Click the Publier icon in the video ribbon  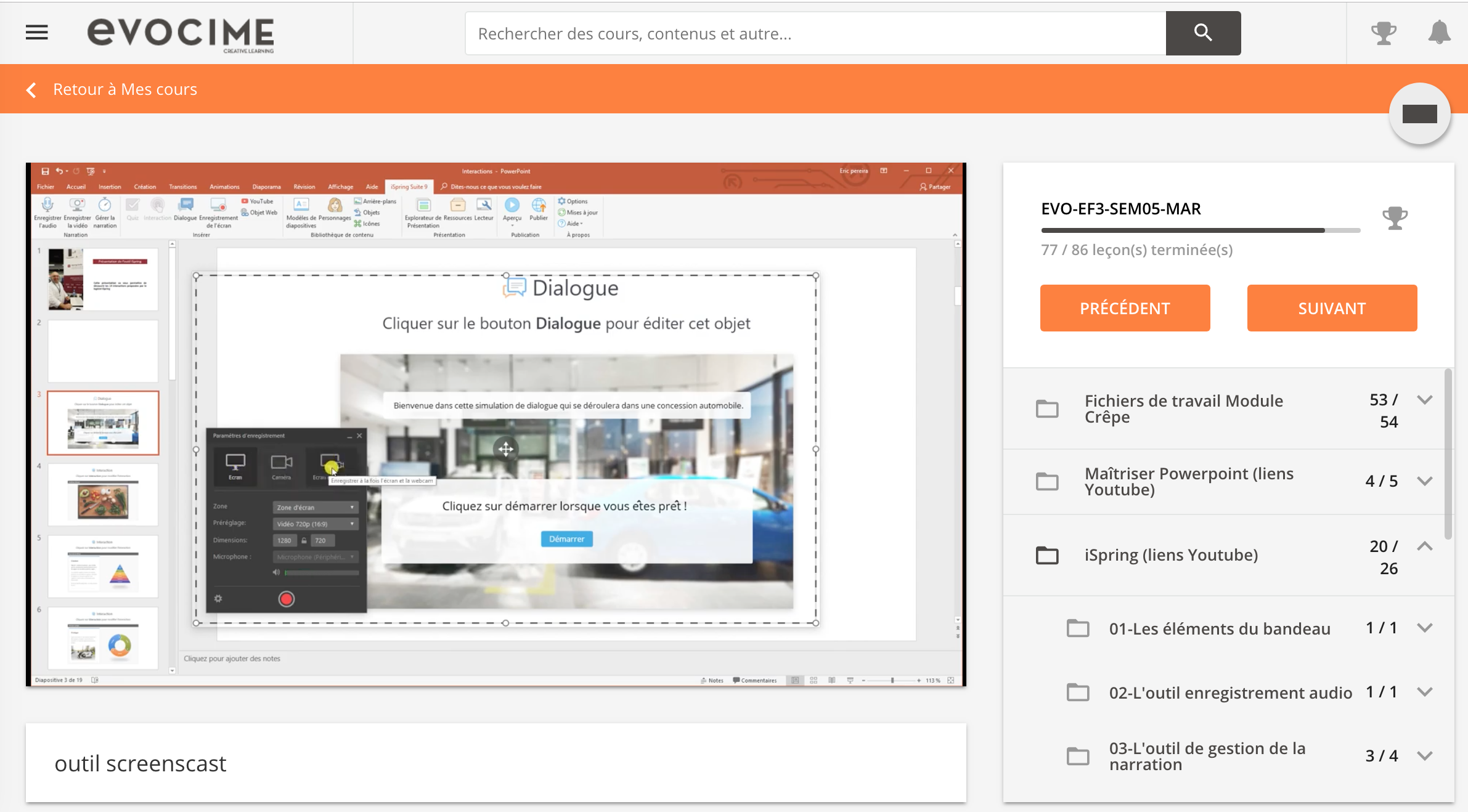539,205
